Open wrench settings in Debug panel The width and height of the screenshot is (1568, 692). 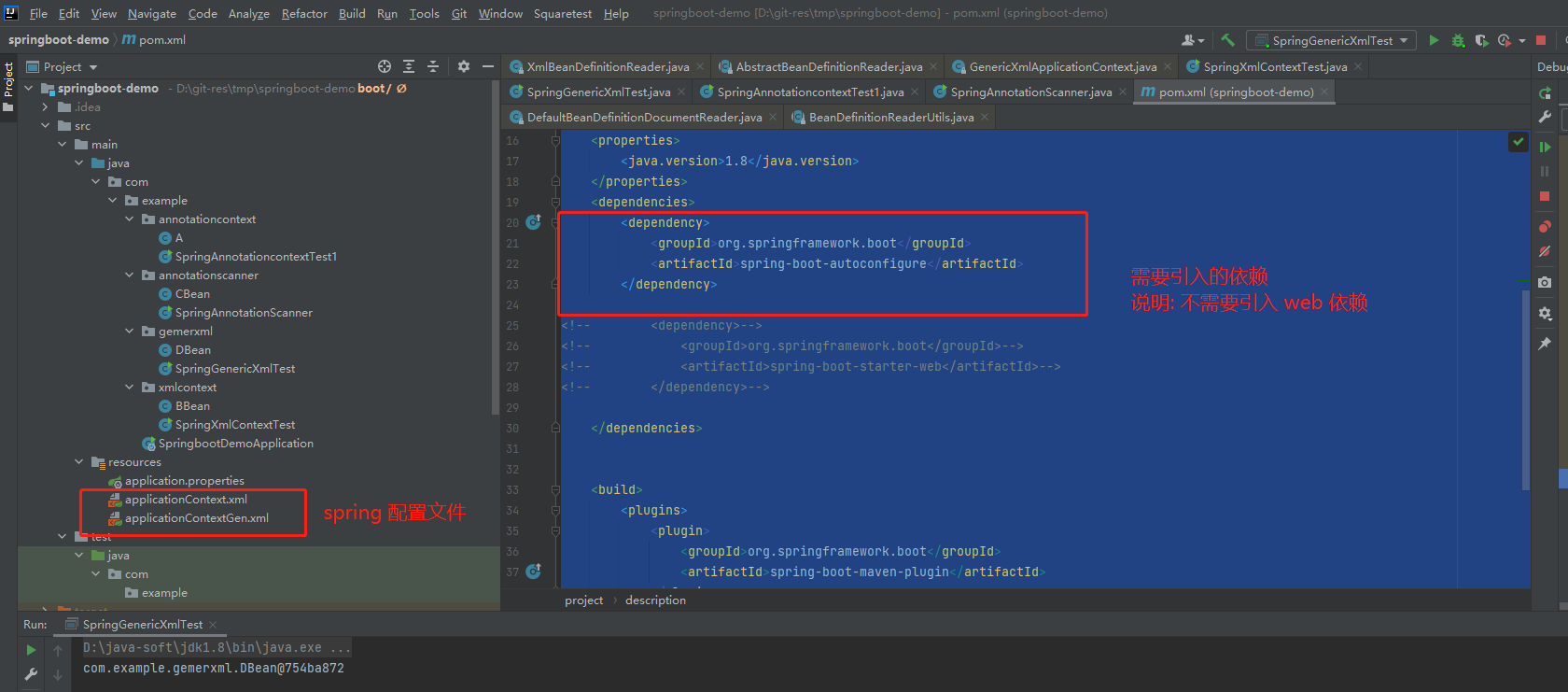coord(1545,117)
